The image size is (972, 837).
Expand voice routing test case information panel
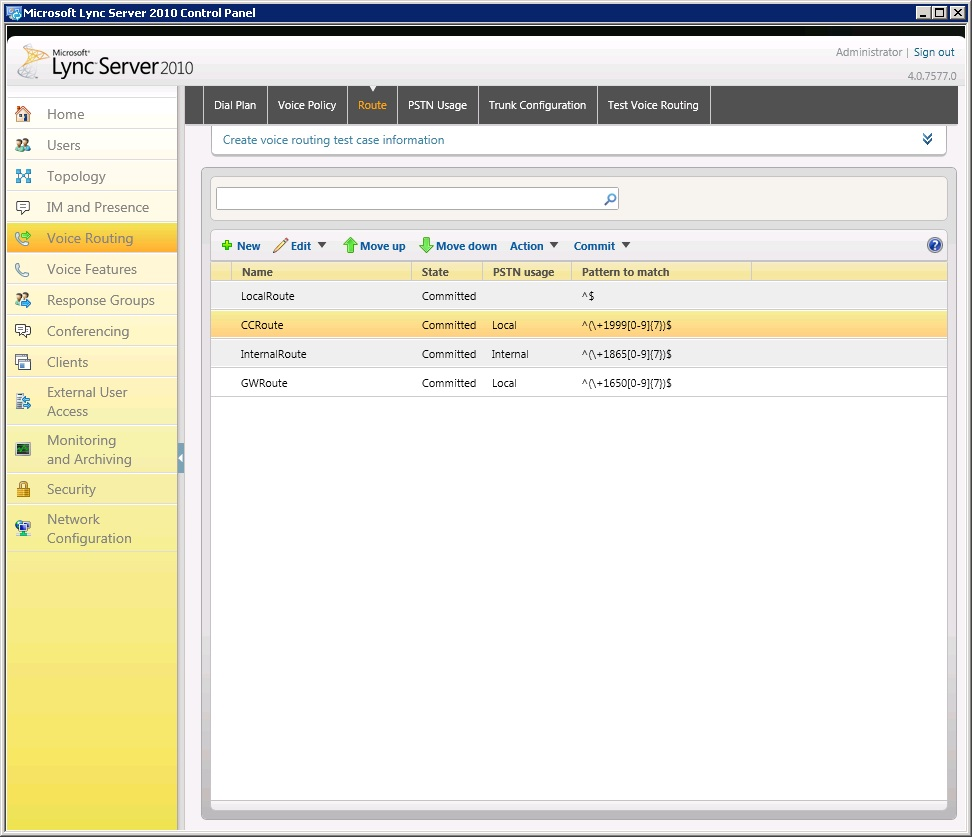(x=927, y=139)
